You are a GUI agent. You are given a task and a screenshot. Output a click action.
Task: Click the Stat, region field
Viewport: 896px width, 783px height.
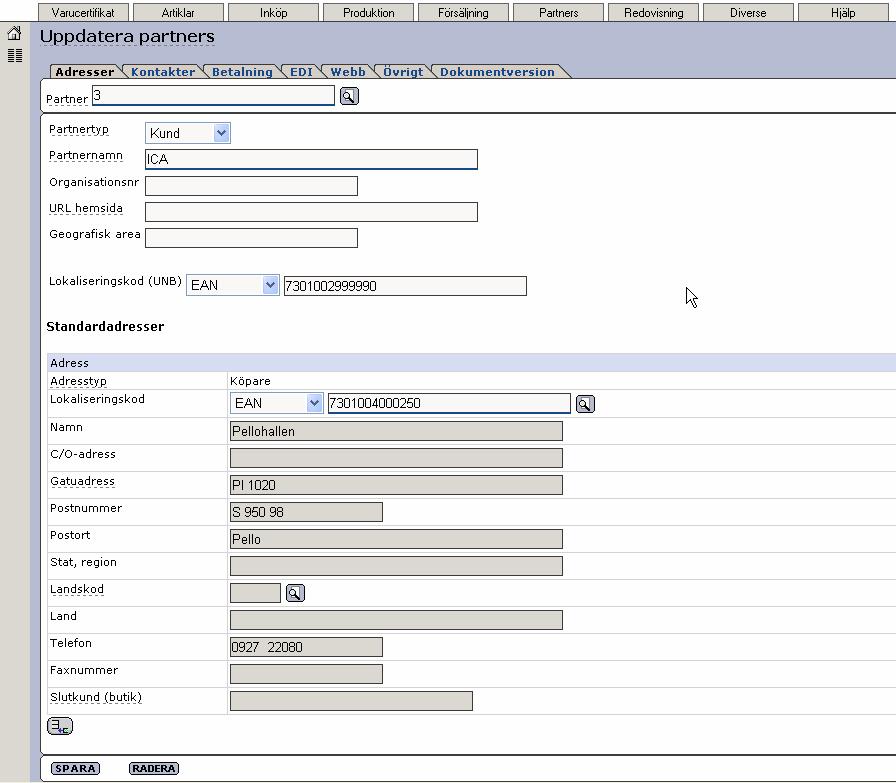(396, 566)
